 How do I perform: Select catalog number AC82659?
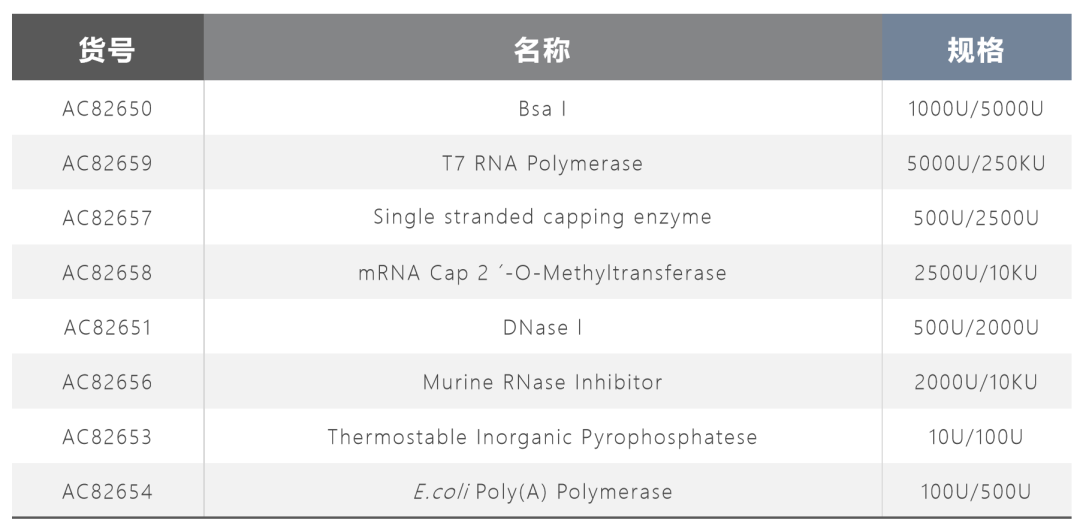(x=107, y=163)
